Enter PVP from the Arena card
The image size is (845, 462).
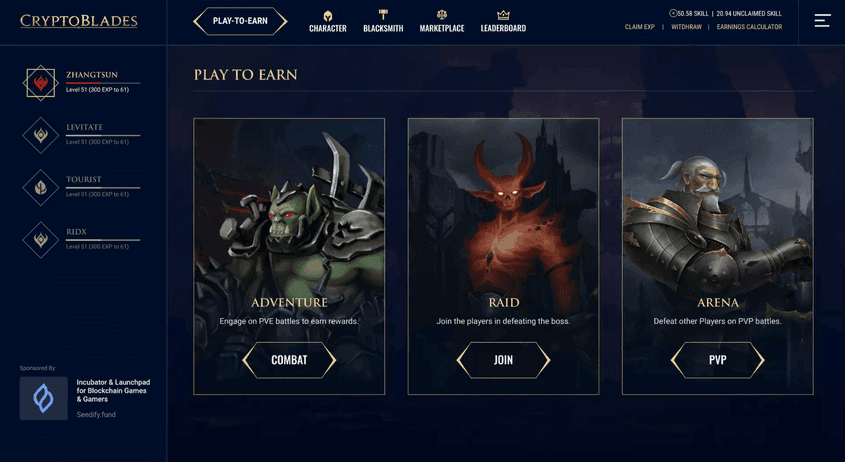click(718, 360)
